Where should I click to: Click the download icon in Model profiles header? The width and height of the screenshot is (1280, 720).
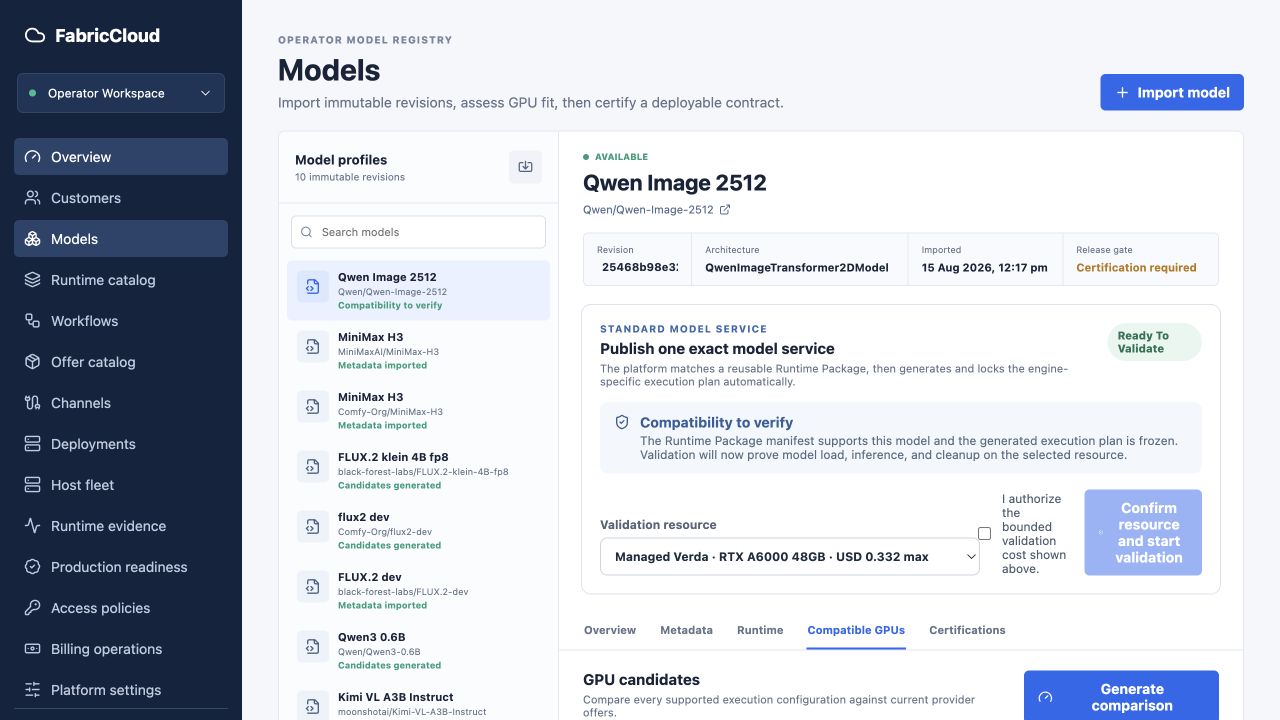tap(525, 167)
